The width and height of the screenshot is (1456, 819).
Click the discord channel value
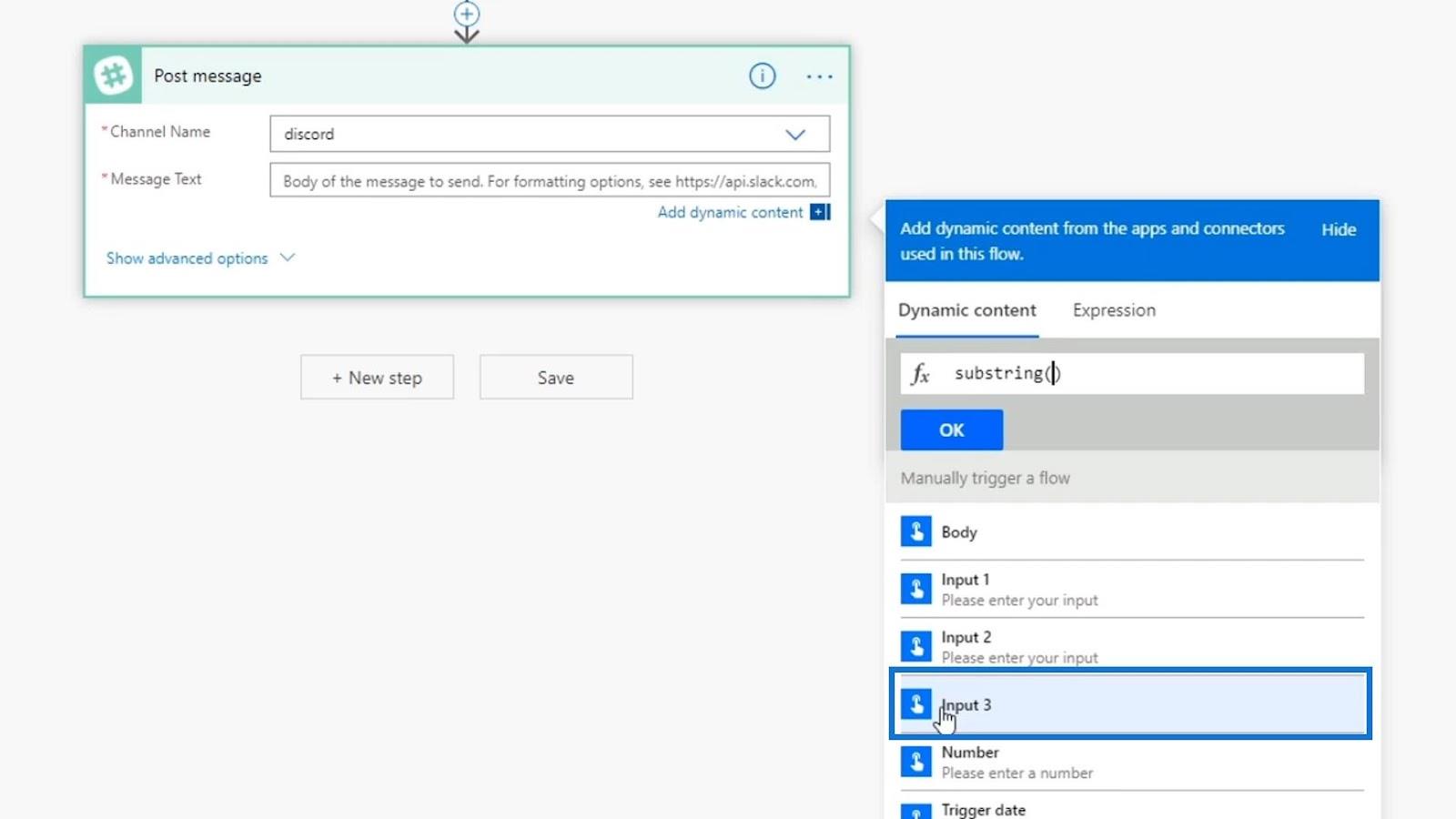click(x=309, y=134)
